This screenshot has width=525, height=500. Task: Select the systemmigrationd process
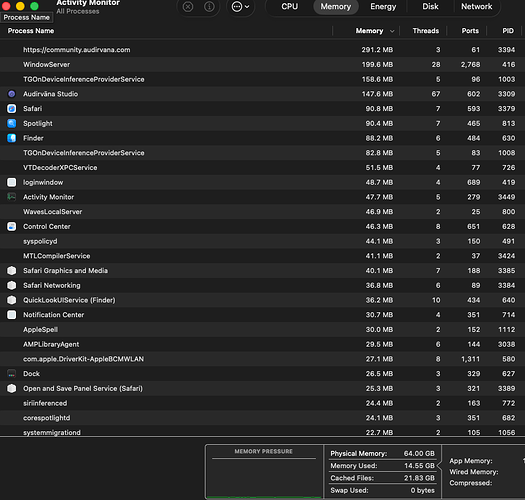(x=262, y=432)
